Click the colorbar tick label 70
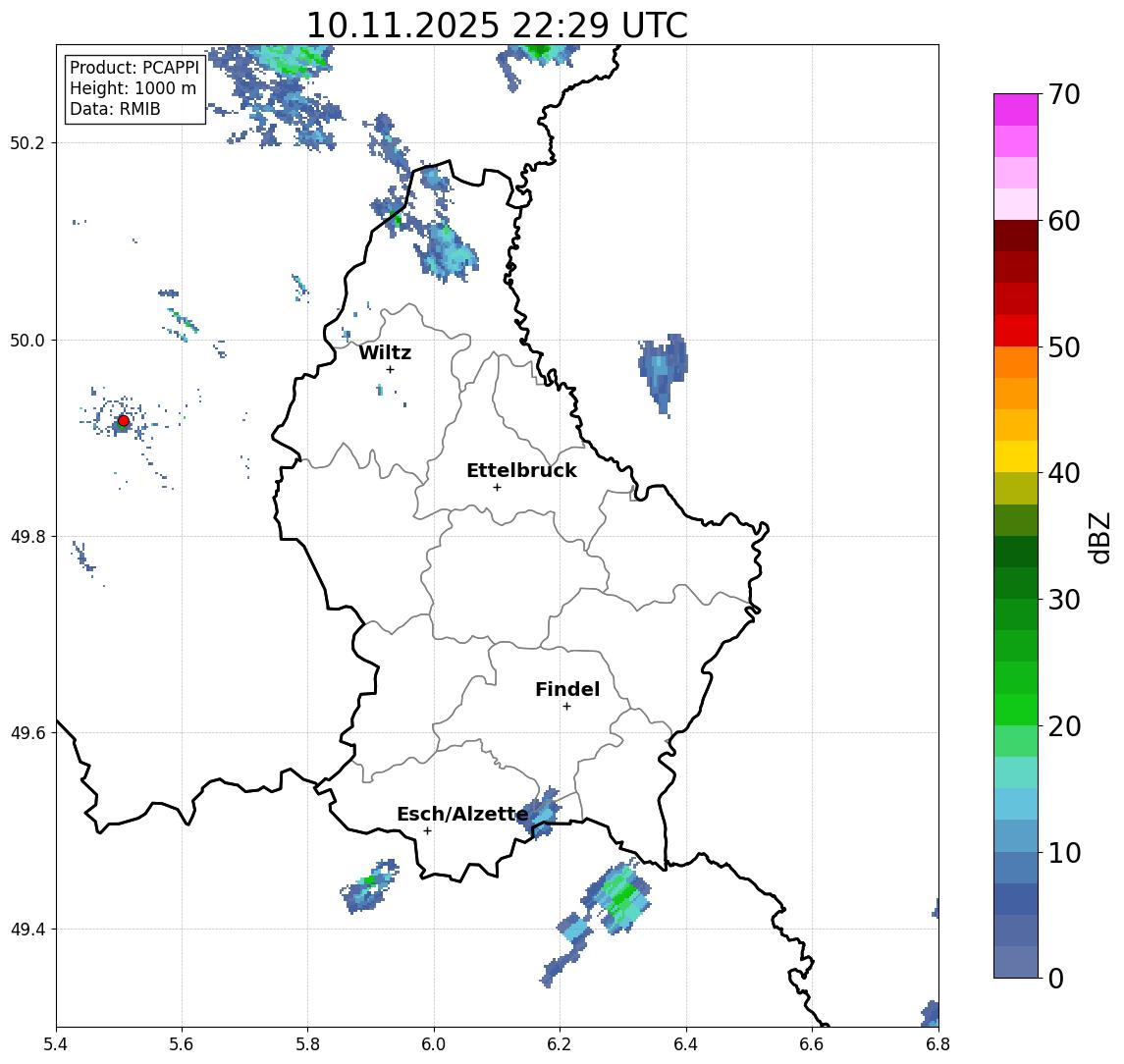Screen dimensions: 1124x1064 (1064, 94)
